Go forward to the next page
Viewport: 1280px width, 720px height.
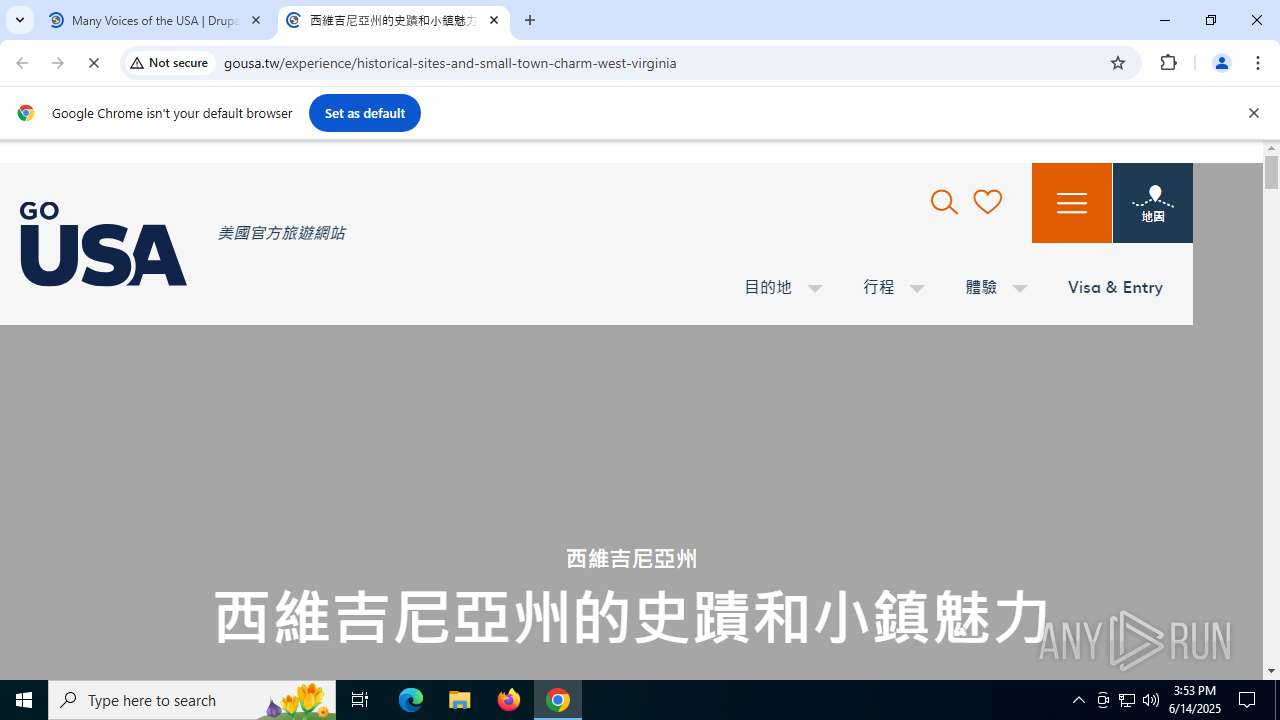(x=58, y=63)
